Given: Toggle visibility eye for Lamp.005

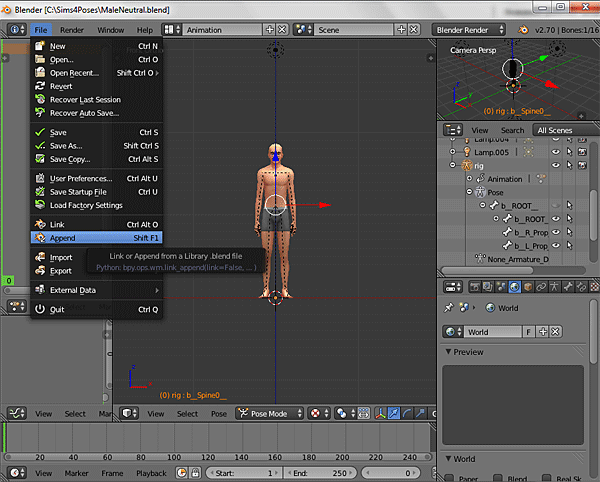Looking at the screenshot, I should click(556, 152).
